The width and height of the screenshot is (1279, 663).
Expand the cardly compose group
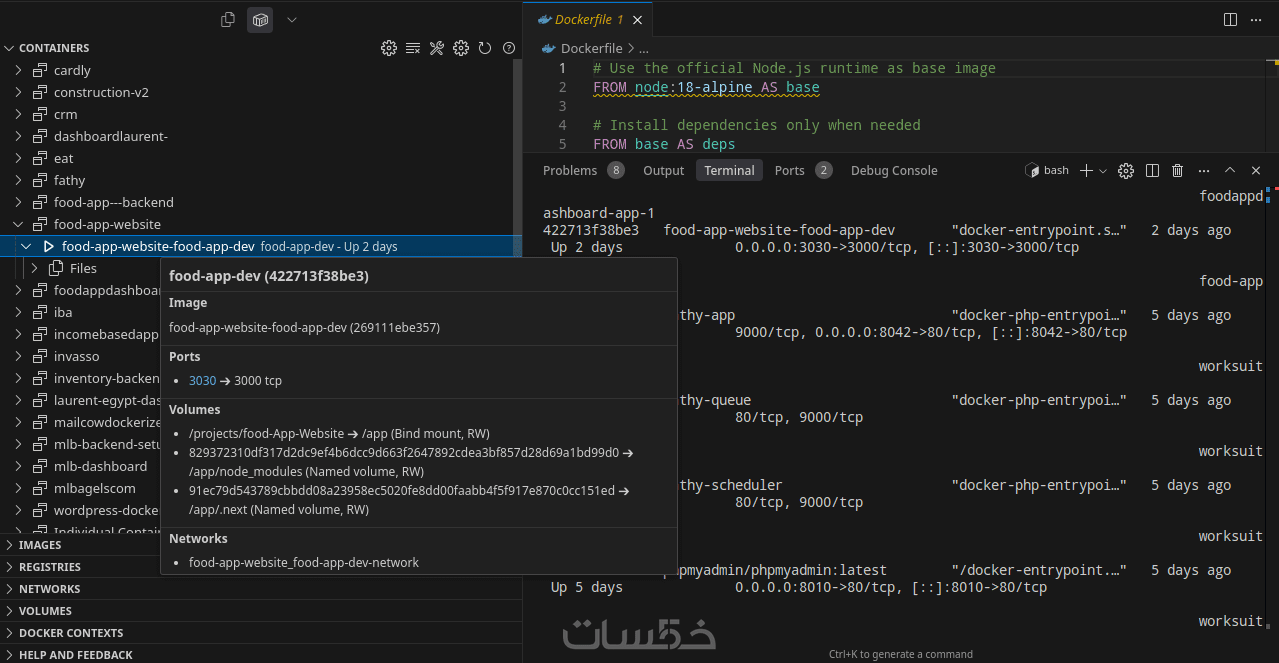coord(18,70)
